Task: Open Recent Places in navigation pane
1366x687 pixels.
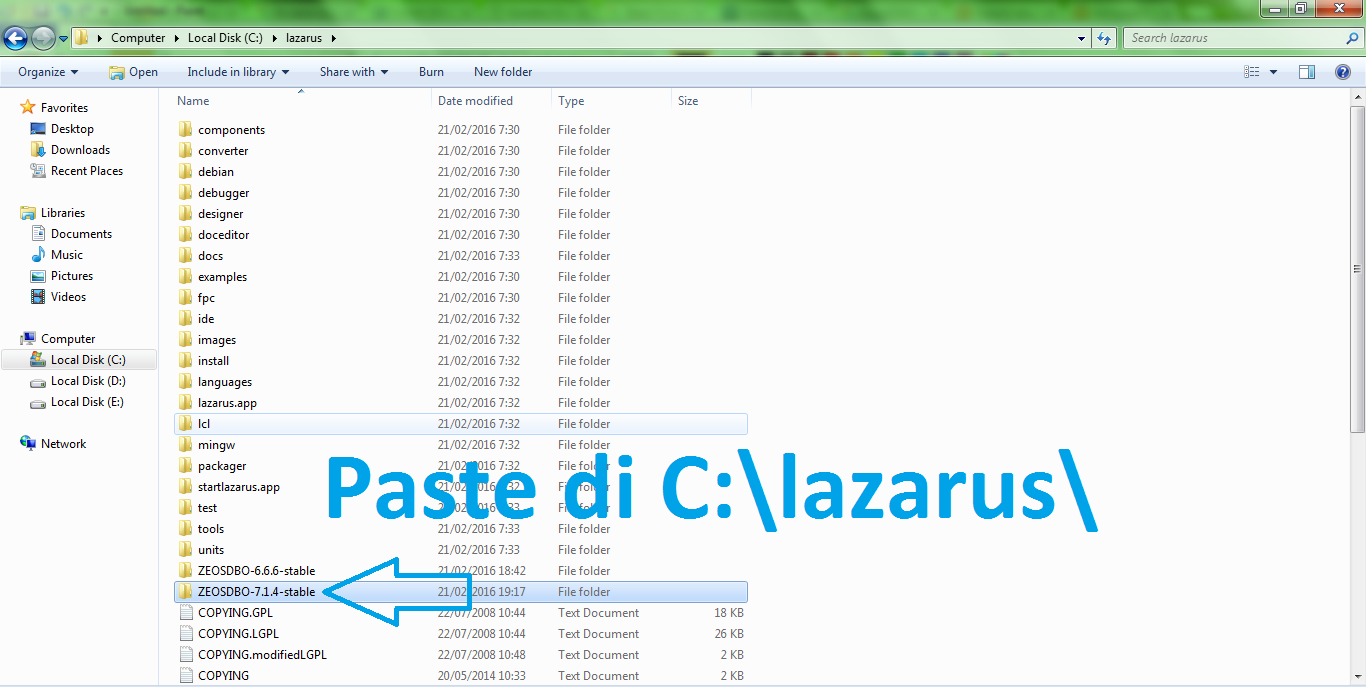Action: [x=87, y=171]
